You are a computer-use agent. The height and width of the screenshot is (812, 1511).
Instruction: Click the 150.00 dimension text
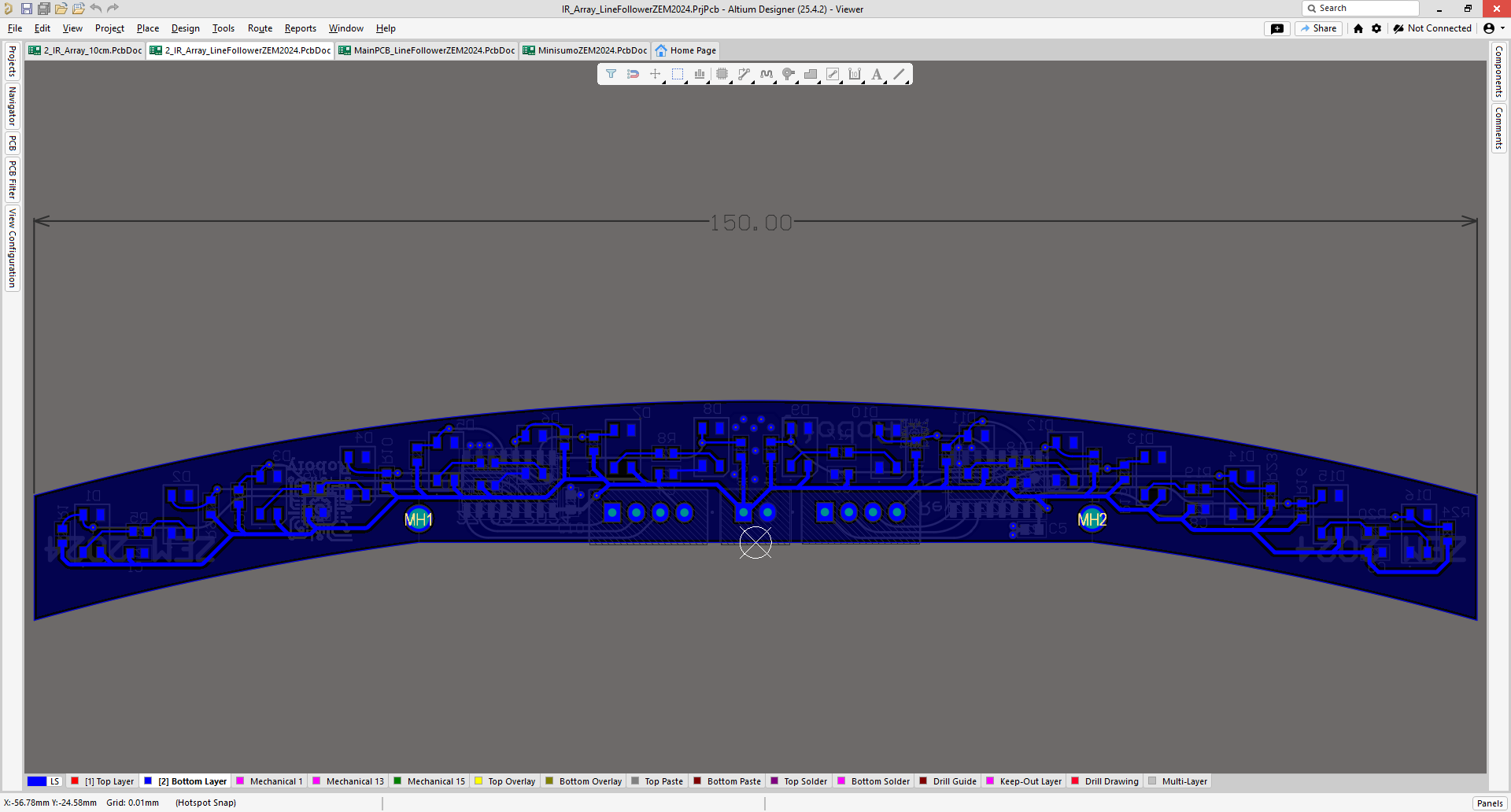coord(751,223)
